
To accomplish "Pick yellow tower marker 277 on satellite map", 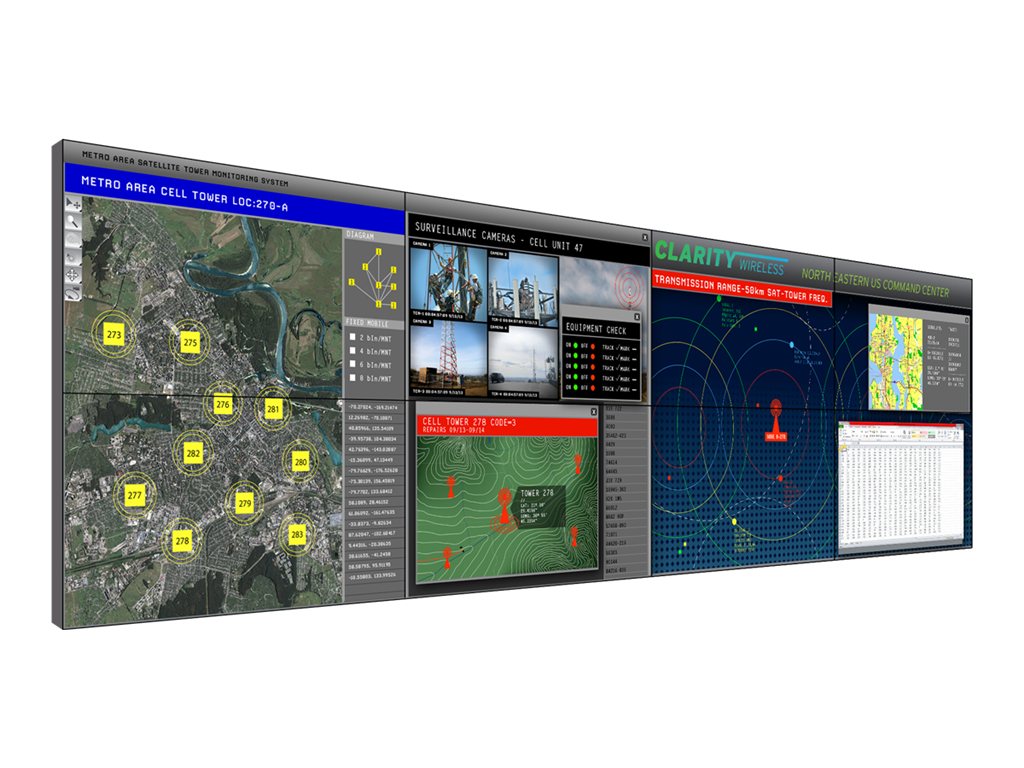I will coord(134,494).
